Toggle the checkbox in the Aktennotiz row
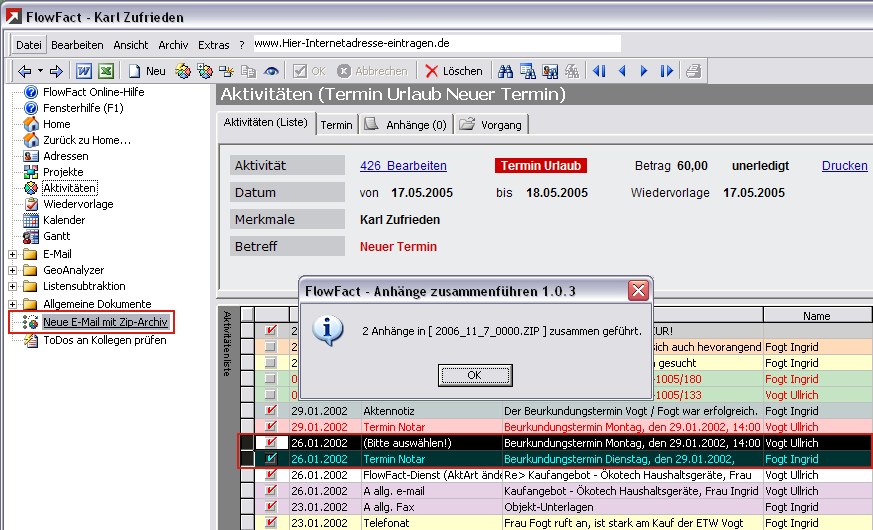This screenshot has height=530, width=873. 271,411
